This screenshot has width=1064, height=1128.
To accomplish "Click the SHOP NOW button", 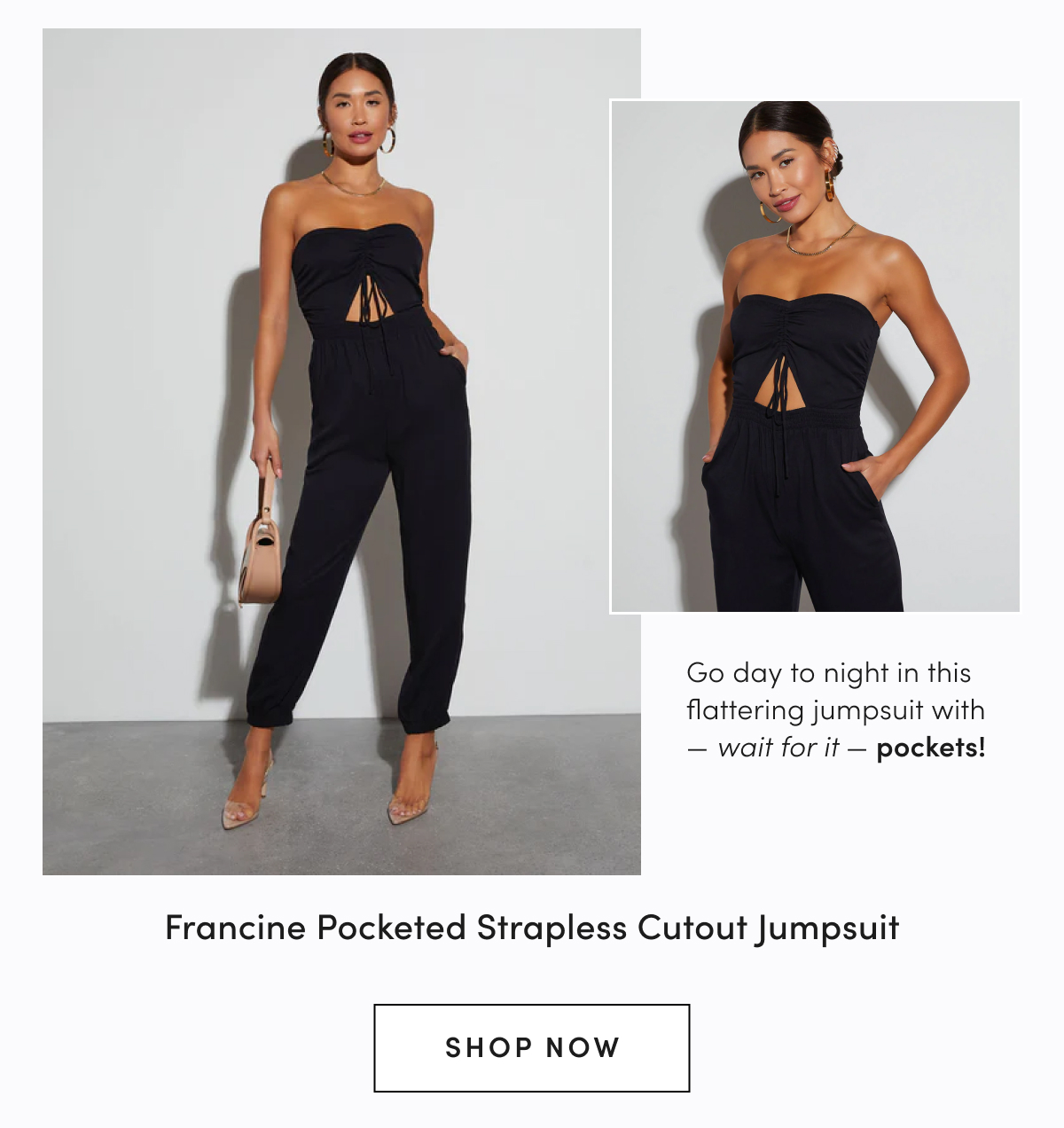I will [532, 1047].
